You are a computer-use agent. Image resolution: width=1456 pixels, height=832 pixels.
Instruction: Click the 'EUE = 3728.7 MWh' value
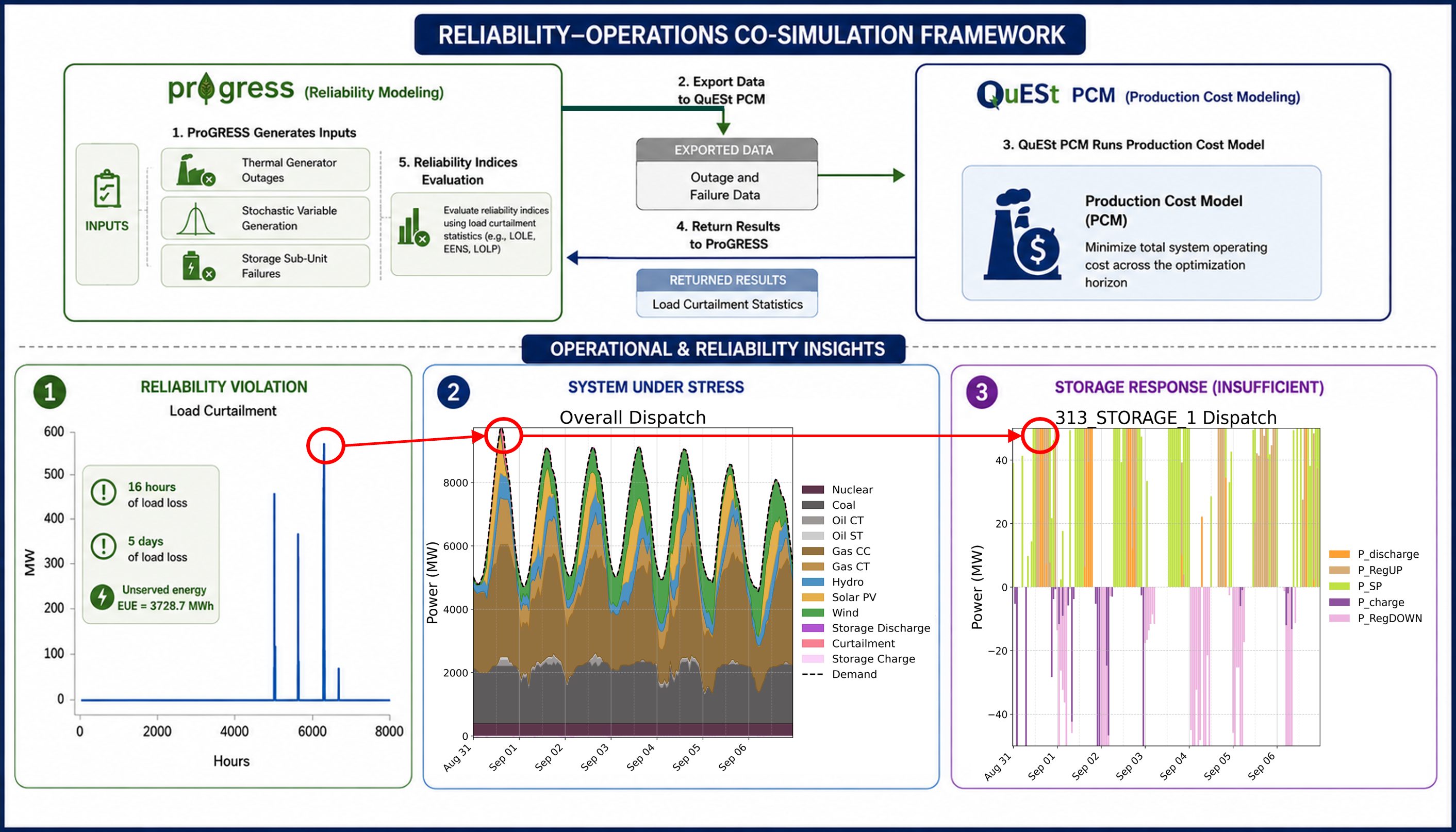point(166,606)
